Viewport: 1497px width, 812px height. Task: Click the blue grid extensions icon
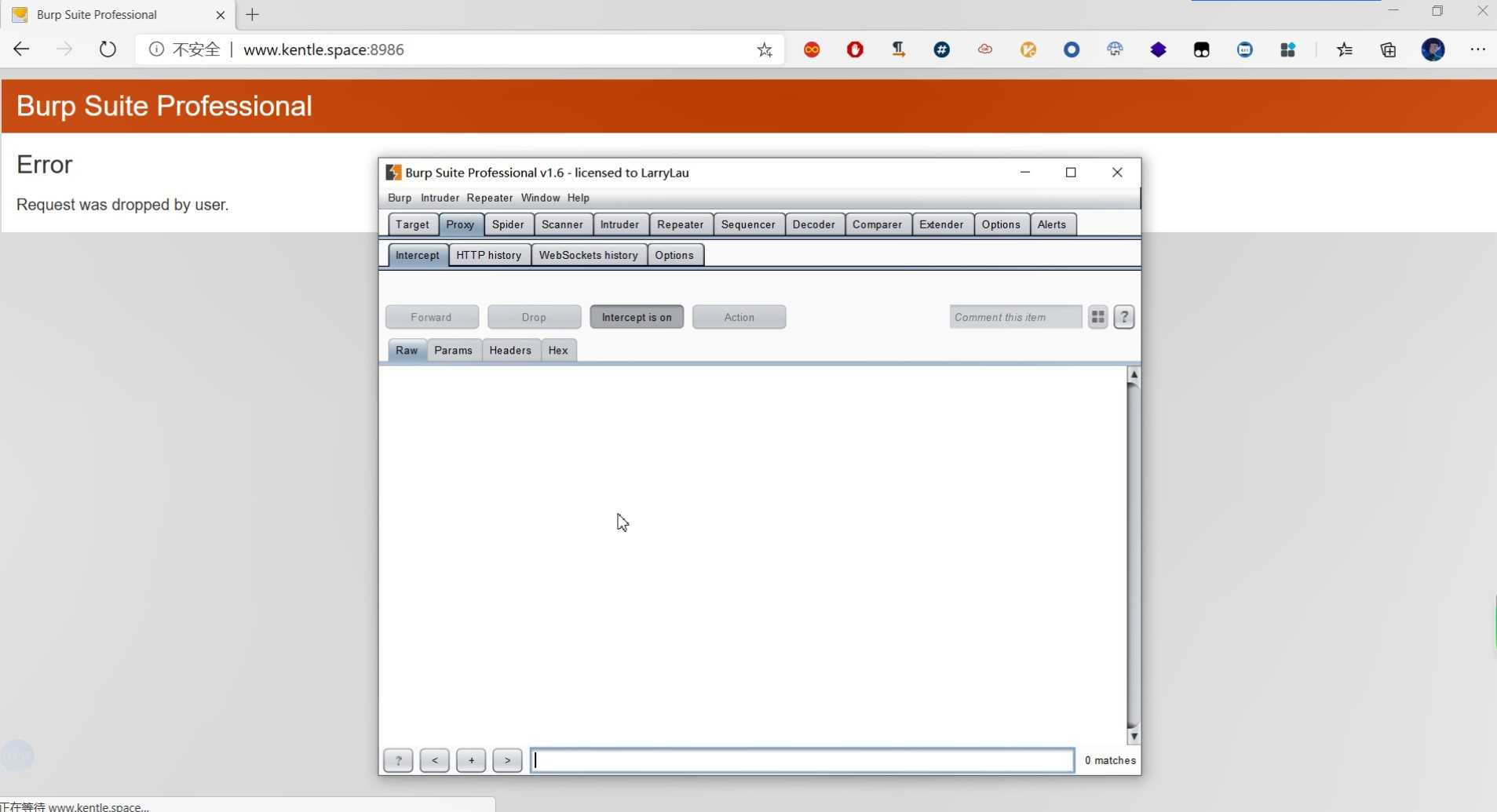tap(1287, 50)
